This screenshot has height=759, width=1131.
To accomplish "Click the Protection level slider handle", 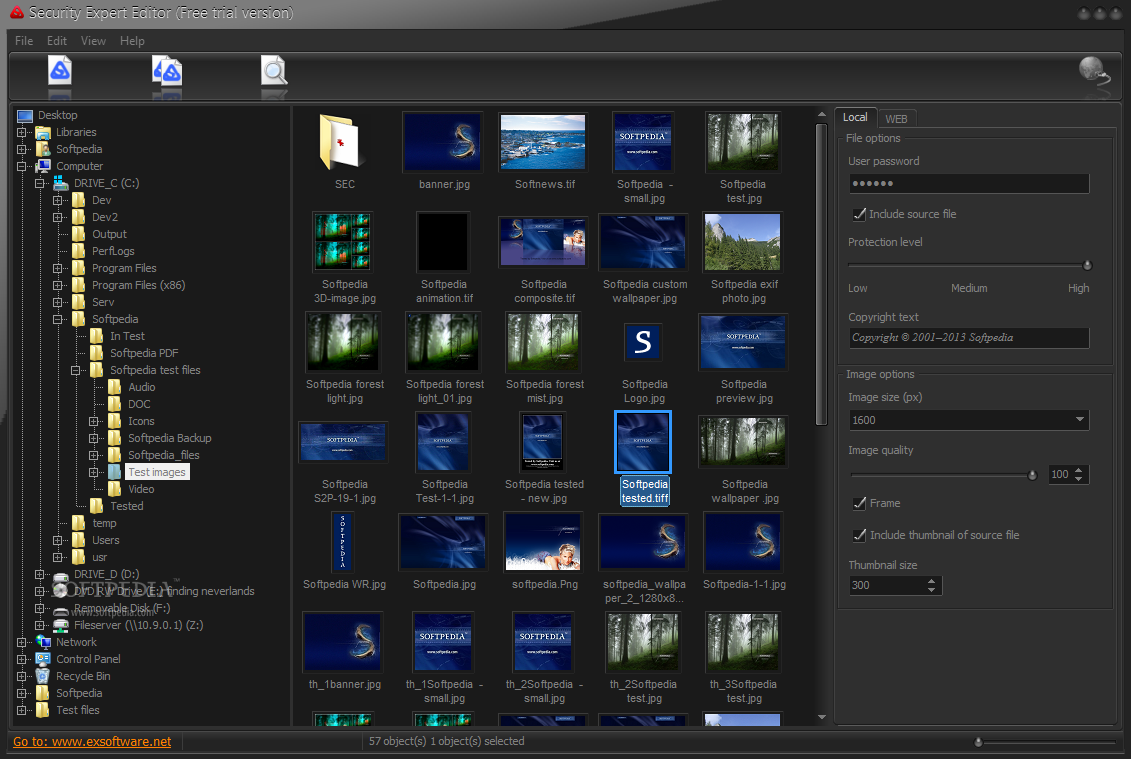I will point(1087,266).
